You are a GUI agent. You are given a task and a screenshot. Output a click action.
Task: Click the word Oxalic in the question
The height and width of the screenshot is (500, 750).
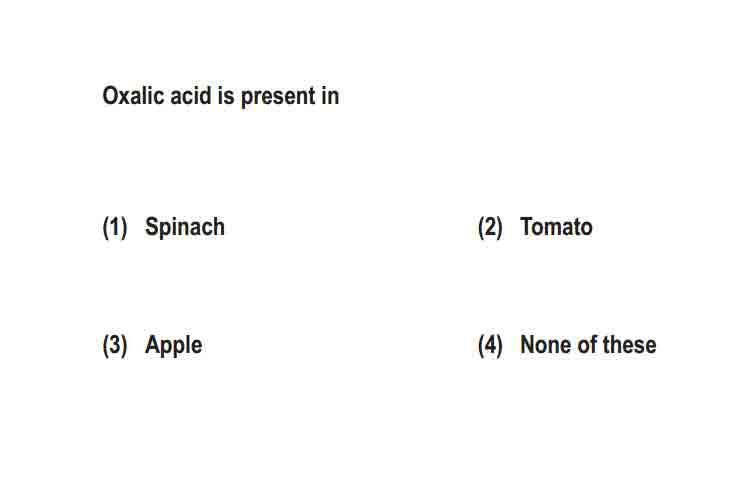(133, 96)
